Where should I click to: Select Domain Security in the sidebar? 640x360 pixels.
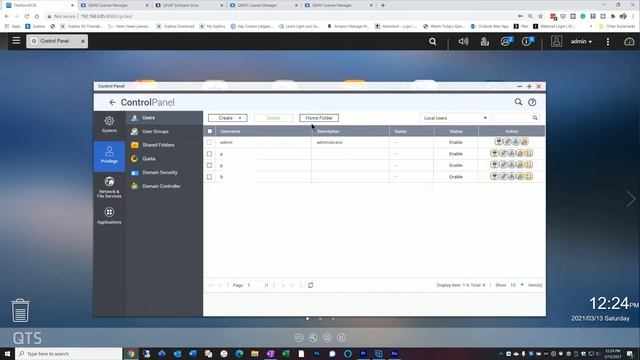pyautogui.click(x=164, y=172)
